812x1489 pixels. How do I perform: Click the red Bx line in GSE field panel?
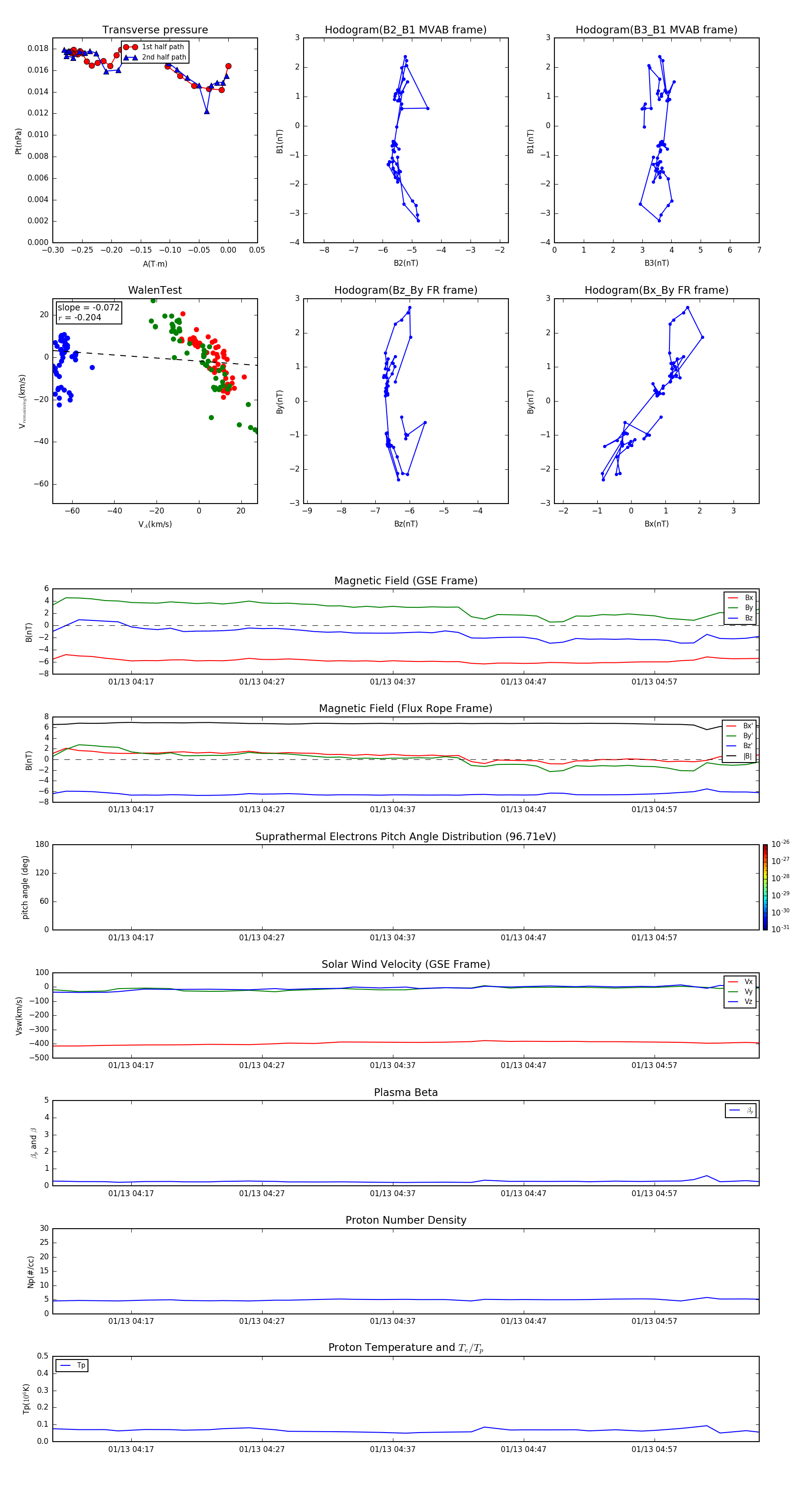tap(406, 661)
